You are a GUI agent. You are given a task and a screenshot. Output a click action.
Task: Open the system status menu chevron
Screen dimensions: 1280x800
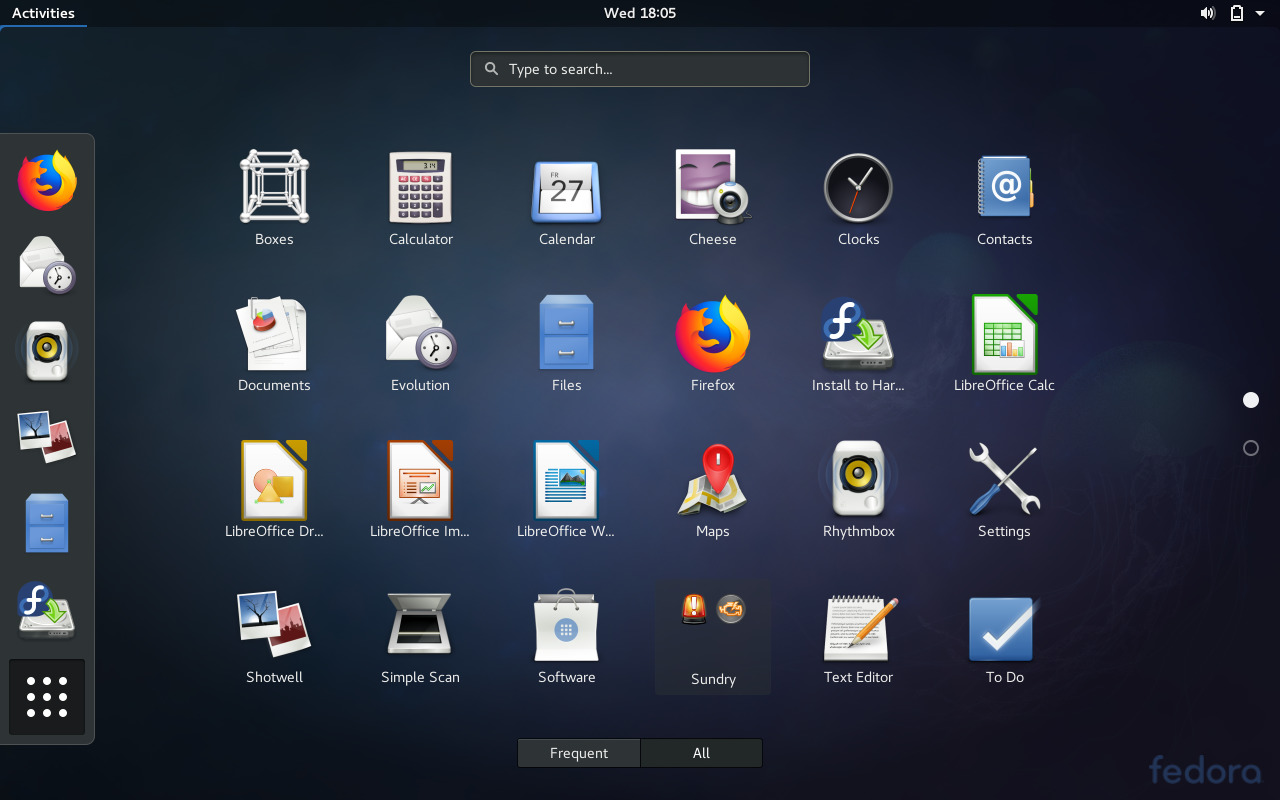(x=1262, y=13)
